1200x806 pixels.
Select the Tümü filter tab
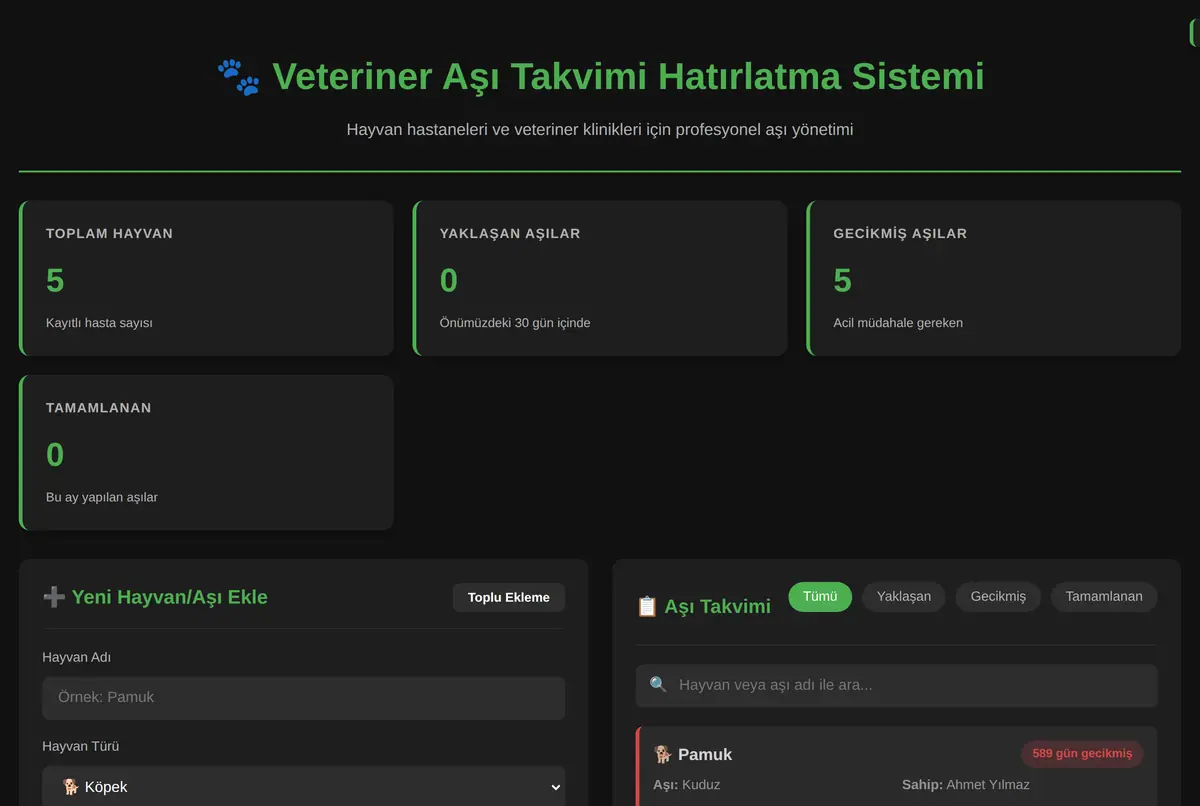tap(820, 596)
